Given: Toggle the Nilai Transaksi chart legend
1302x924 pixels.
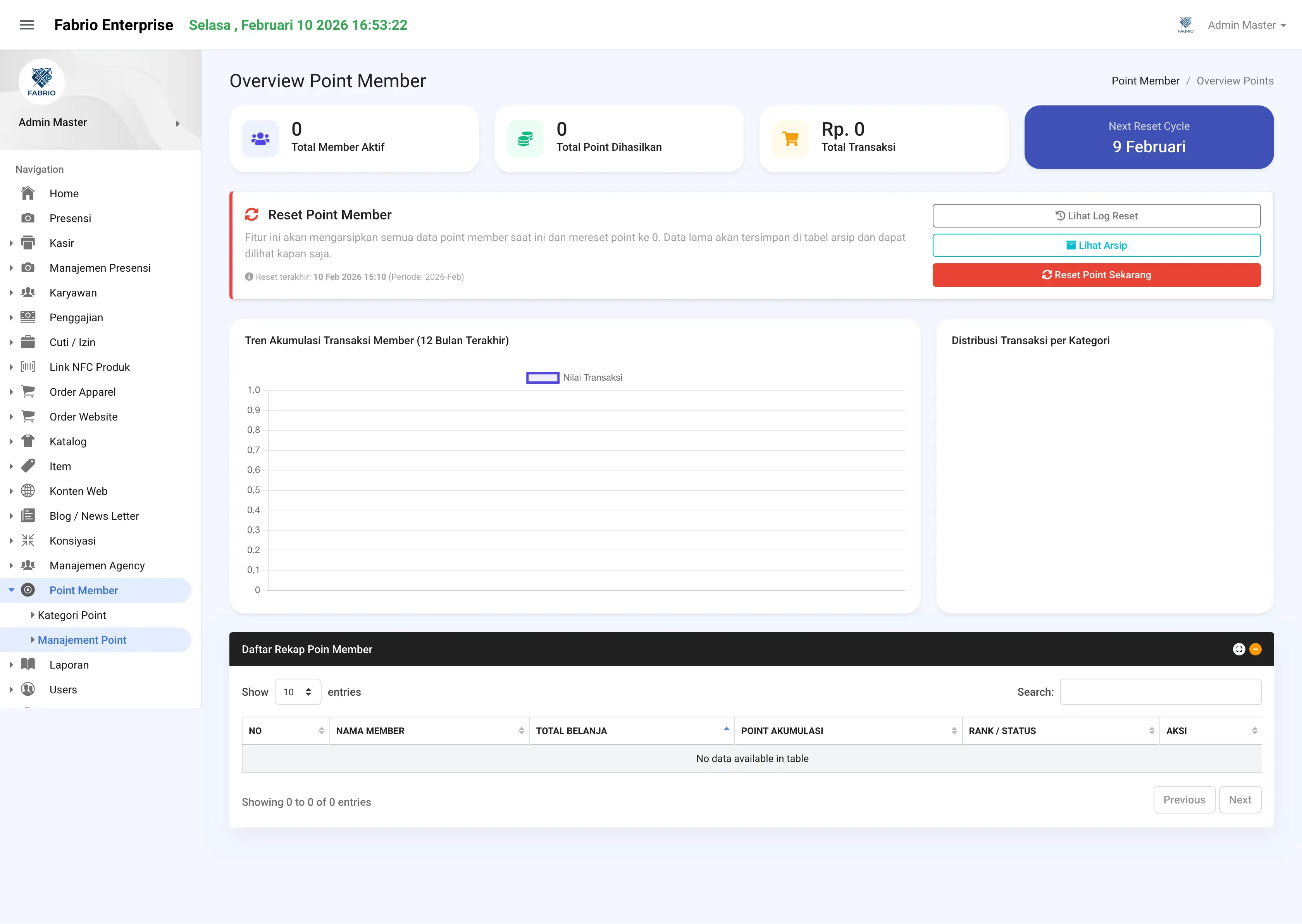Looking at the screenshot, I should pyautogui.click(x=574, y=378).
